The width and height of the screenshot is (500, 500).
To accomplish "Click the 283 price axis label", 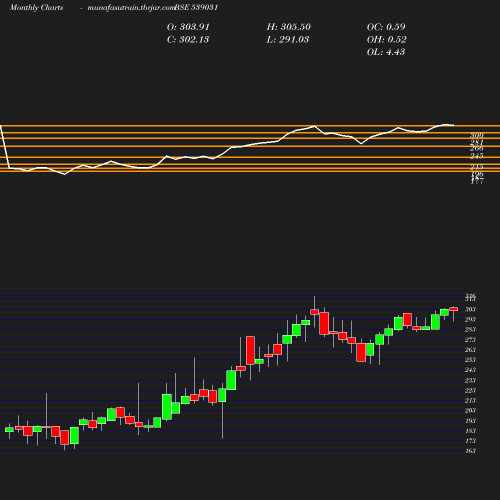I will 470,329.
